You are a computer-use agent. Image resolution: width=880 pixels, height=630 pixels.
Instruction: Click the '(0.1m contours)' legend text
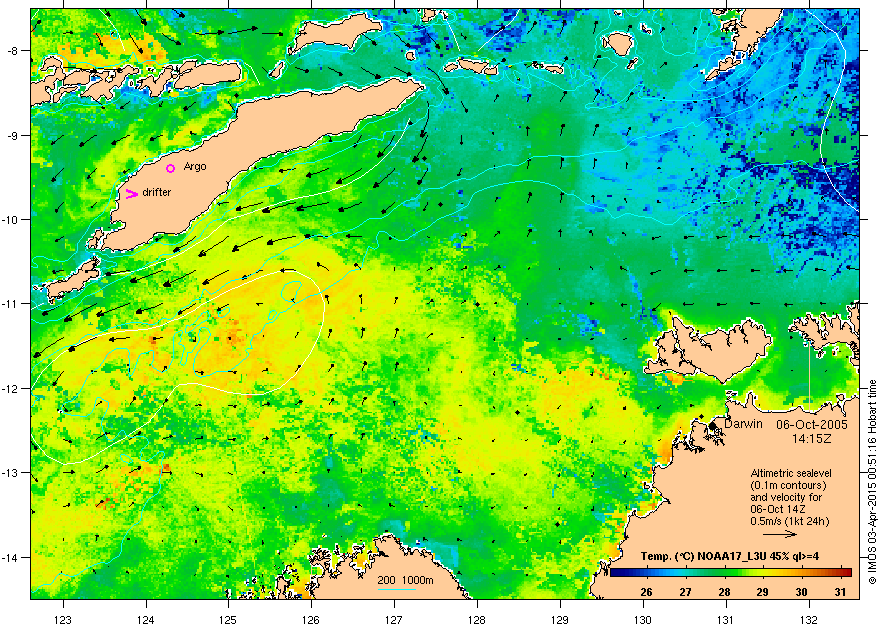coord(789,485)
